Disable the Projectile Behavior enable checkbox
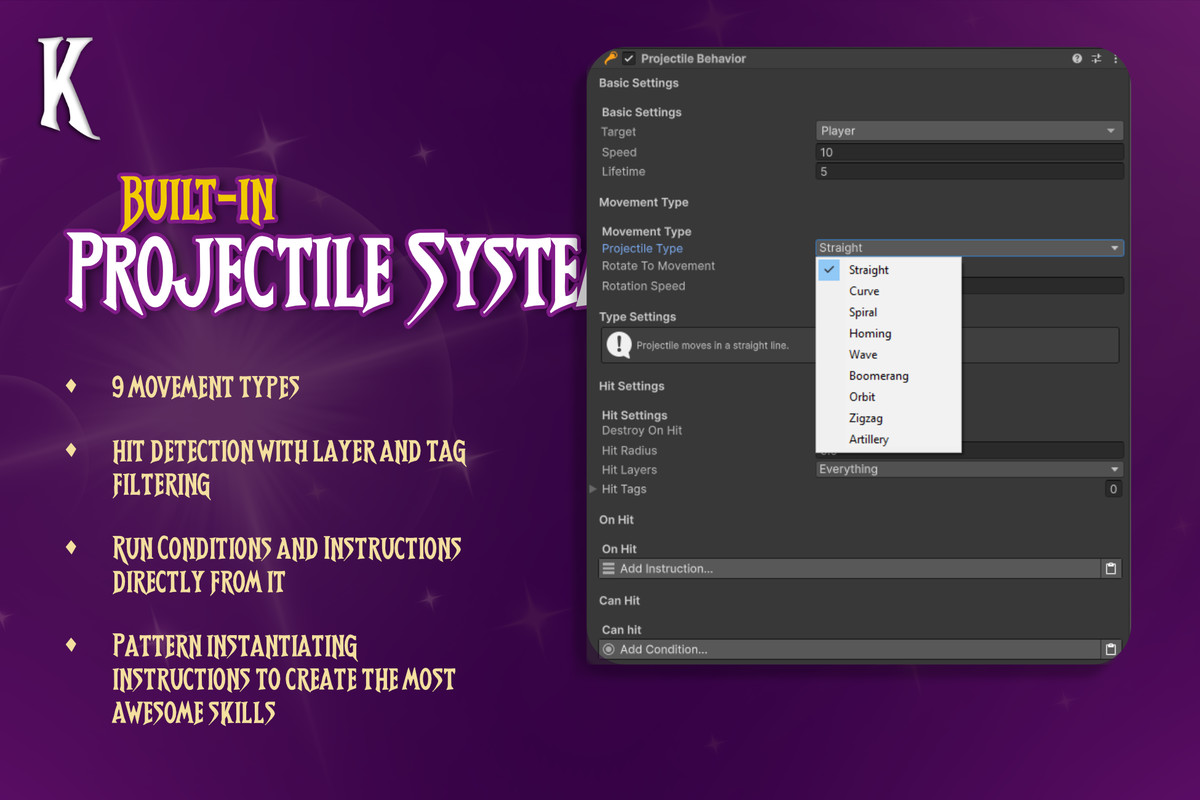The image size is (1200, 800). [628, 58]
